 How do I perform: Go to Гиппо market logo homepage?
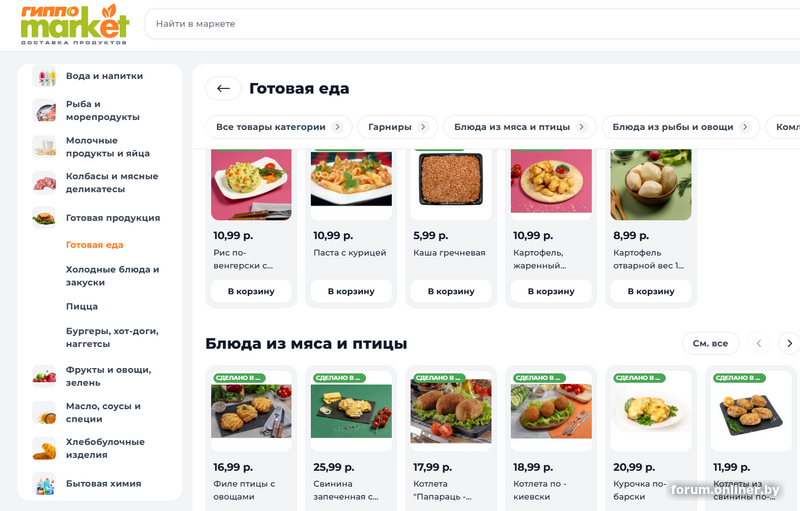coord(74,24)
